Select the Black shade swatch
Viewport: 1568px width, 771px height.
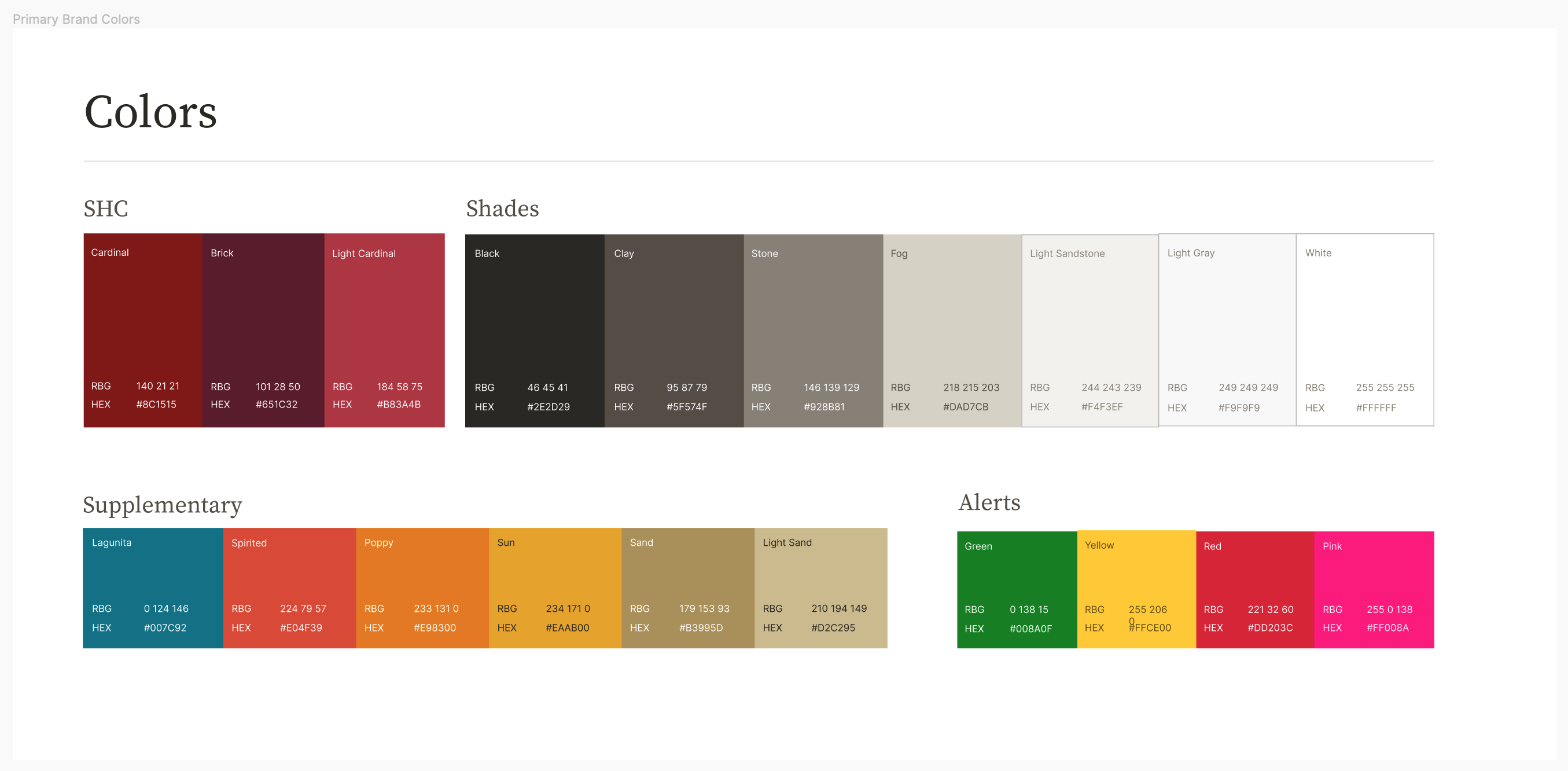(535, 331)
